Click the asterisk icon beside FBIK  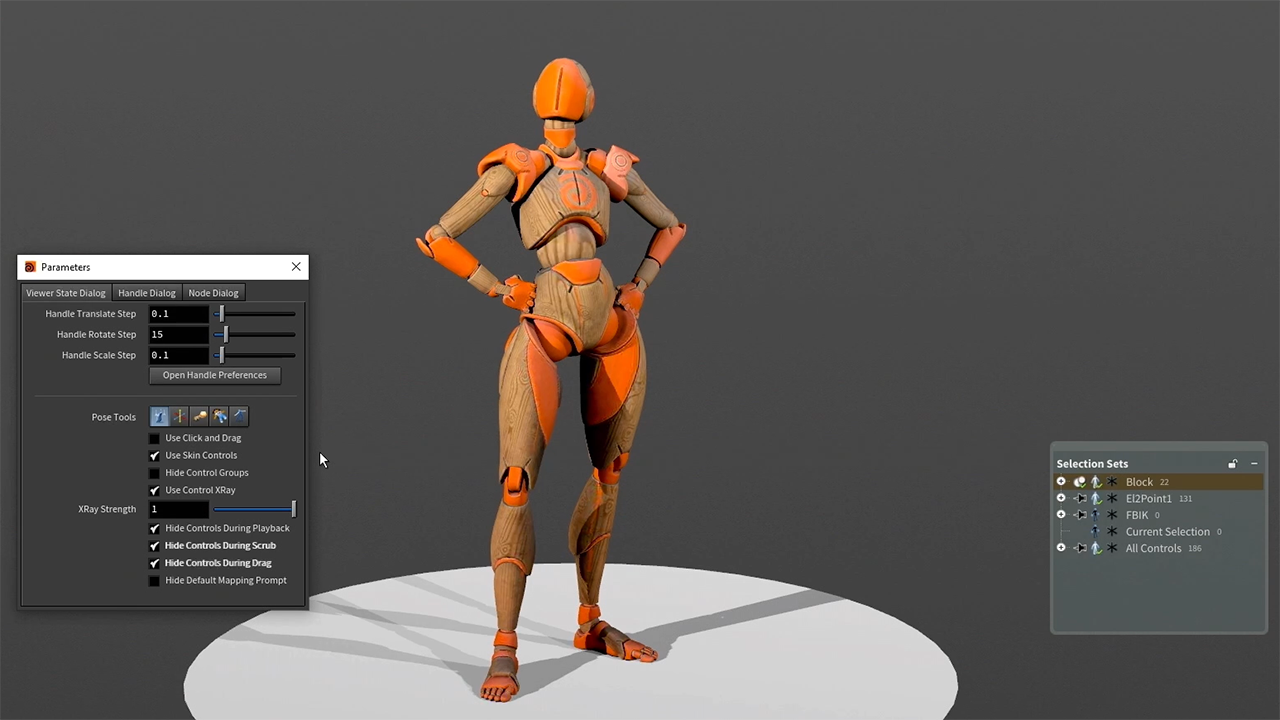tap(1112, 515)
